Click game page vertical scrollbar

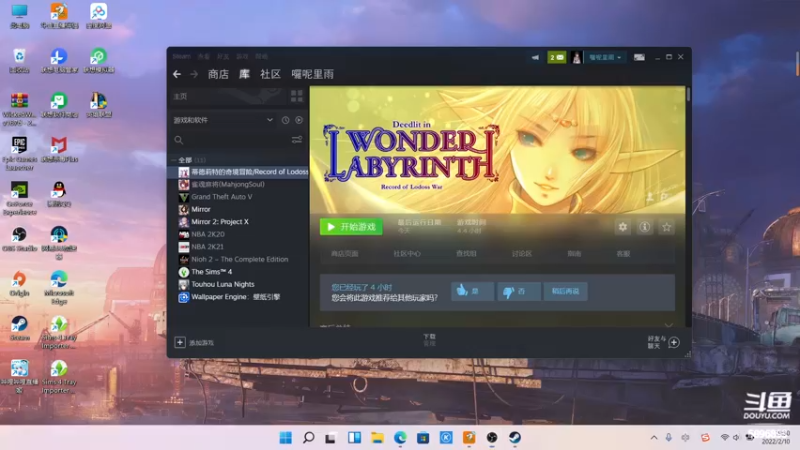pos(688,94)
